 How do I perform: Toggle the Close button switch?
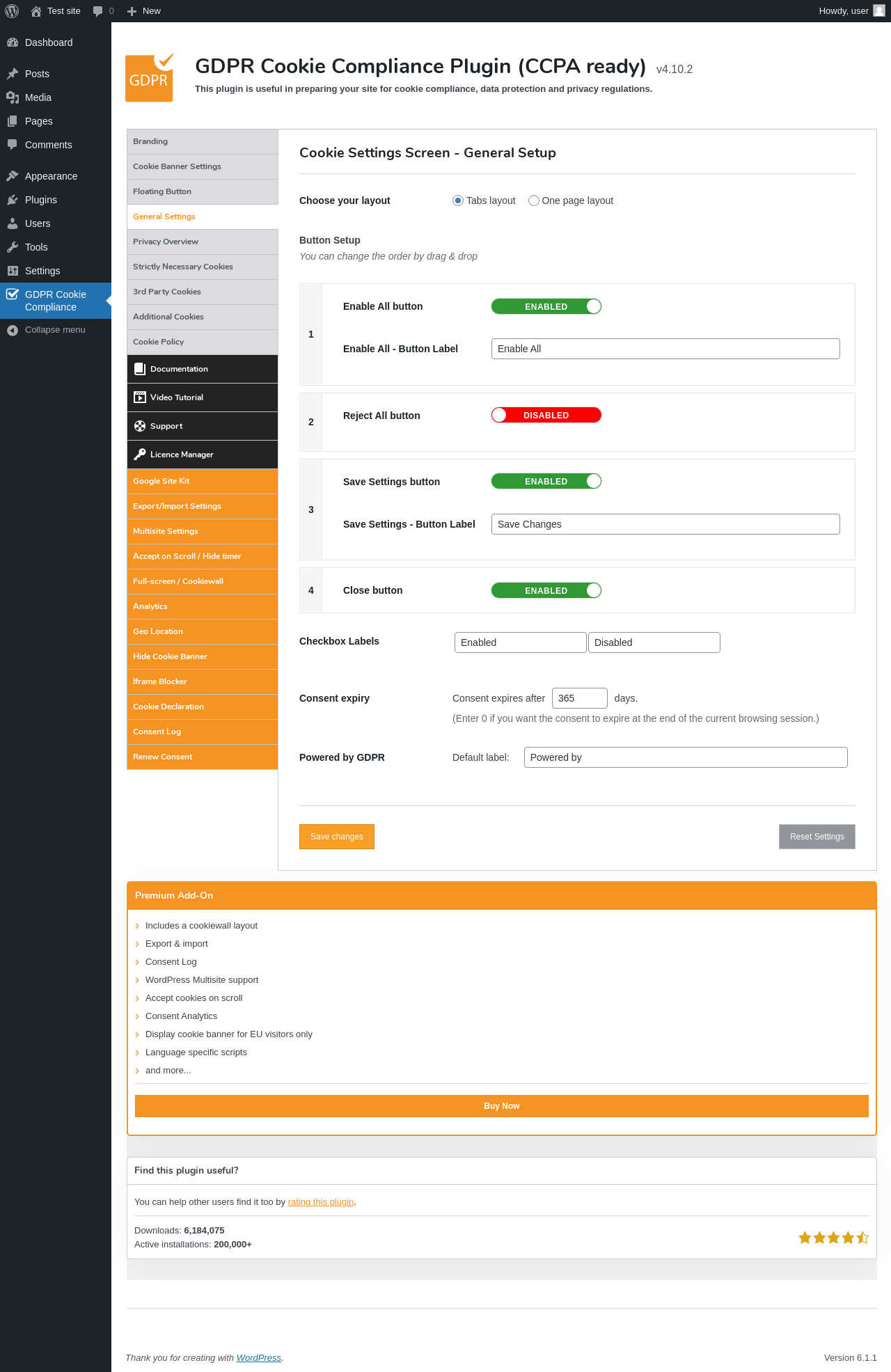point(546,590)
